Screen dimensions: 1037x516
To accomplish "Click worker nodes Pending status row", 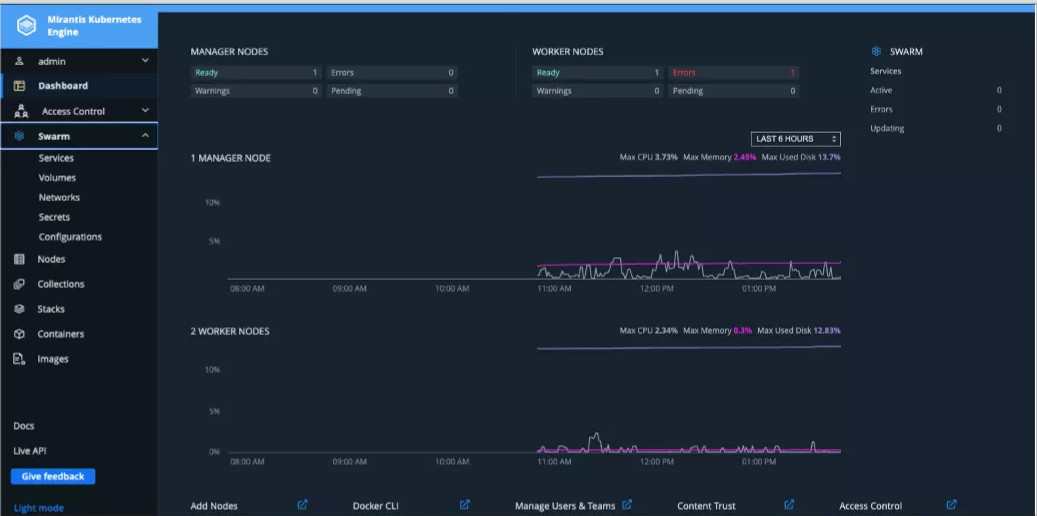I will (733, 91).
